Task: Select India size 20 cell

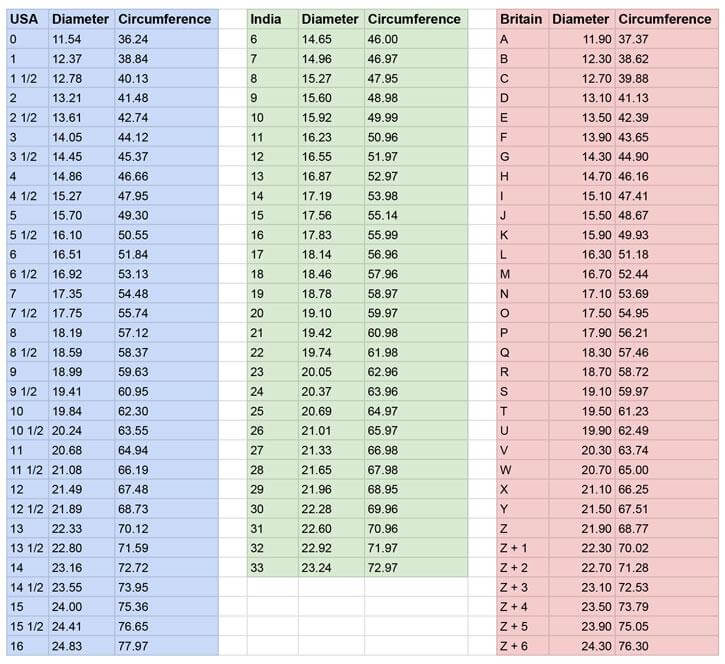Action: [x=273, y=313]
